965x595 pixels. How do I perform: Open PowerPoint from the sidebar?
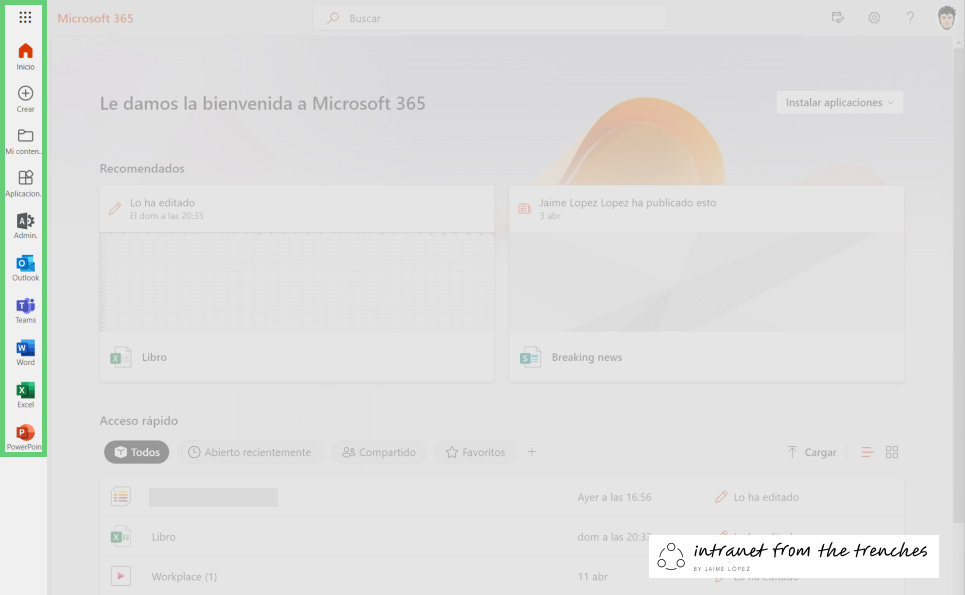[x=24, y=433]
